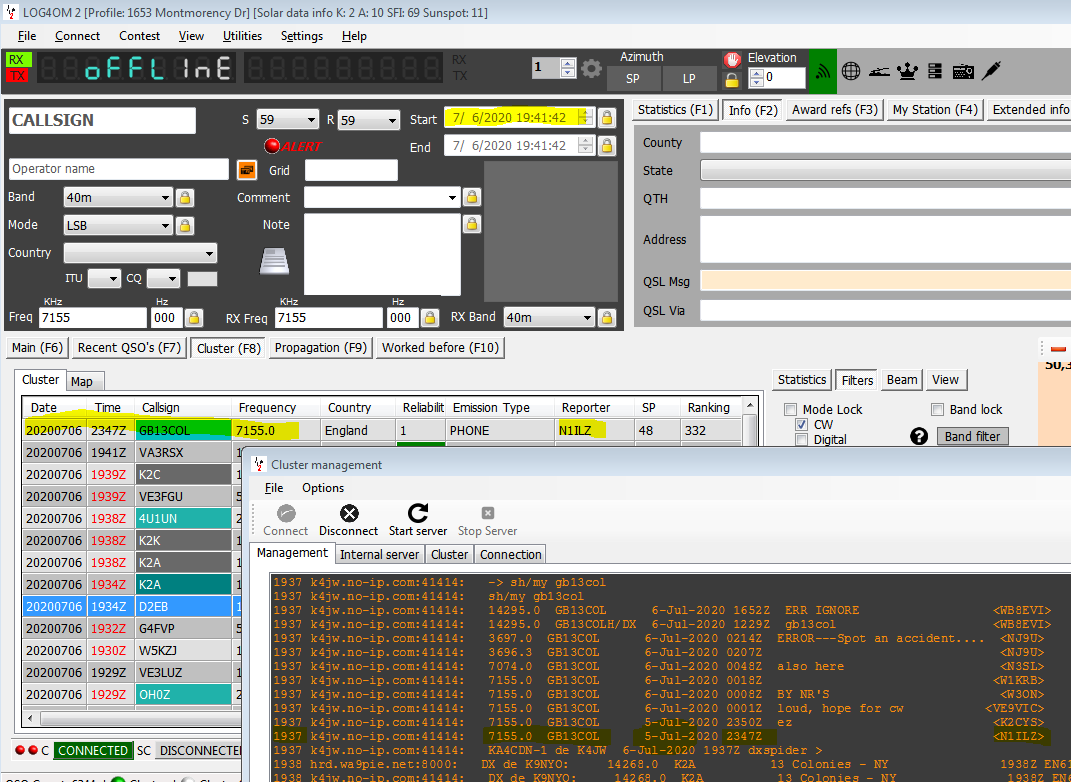The height and width of the screenshot is (782, 1071).
Task: Click the question mark help icon
Action: 919,436
